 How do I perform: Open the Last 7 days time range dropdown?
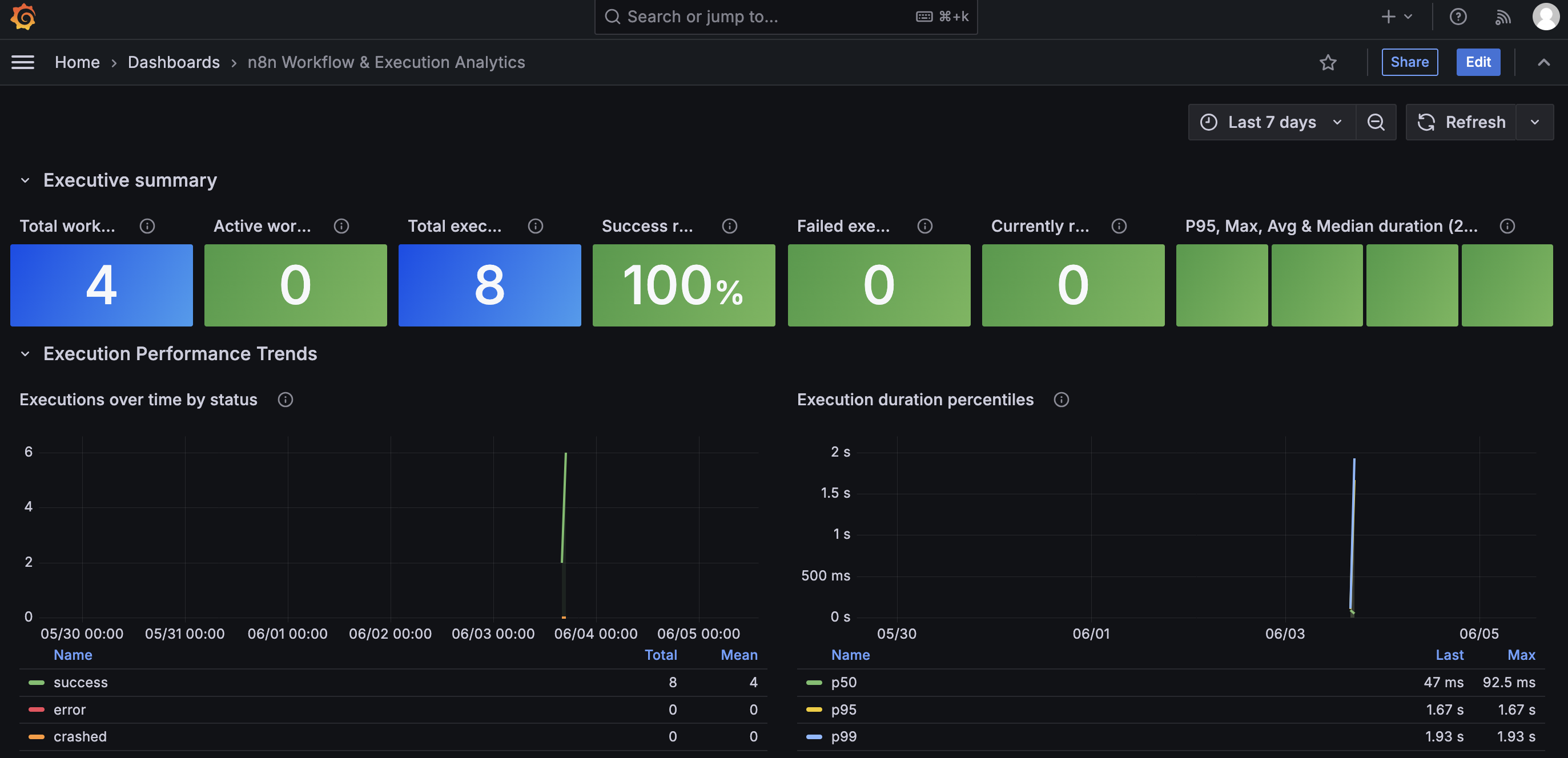point(1272,122)
